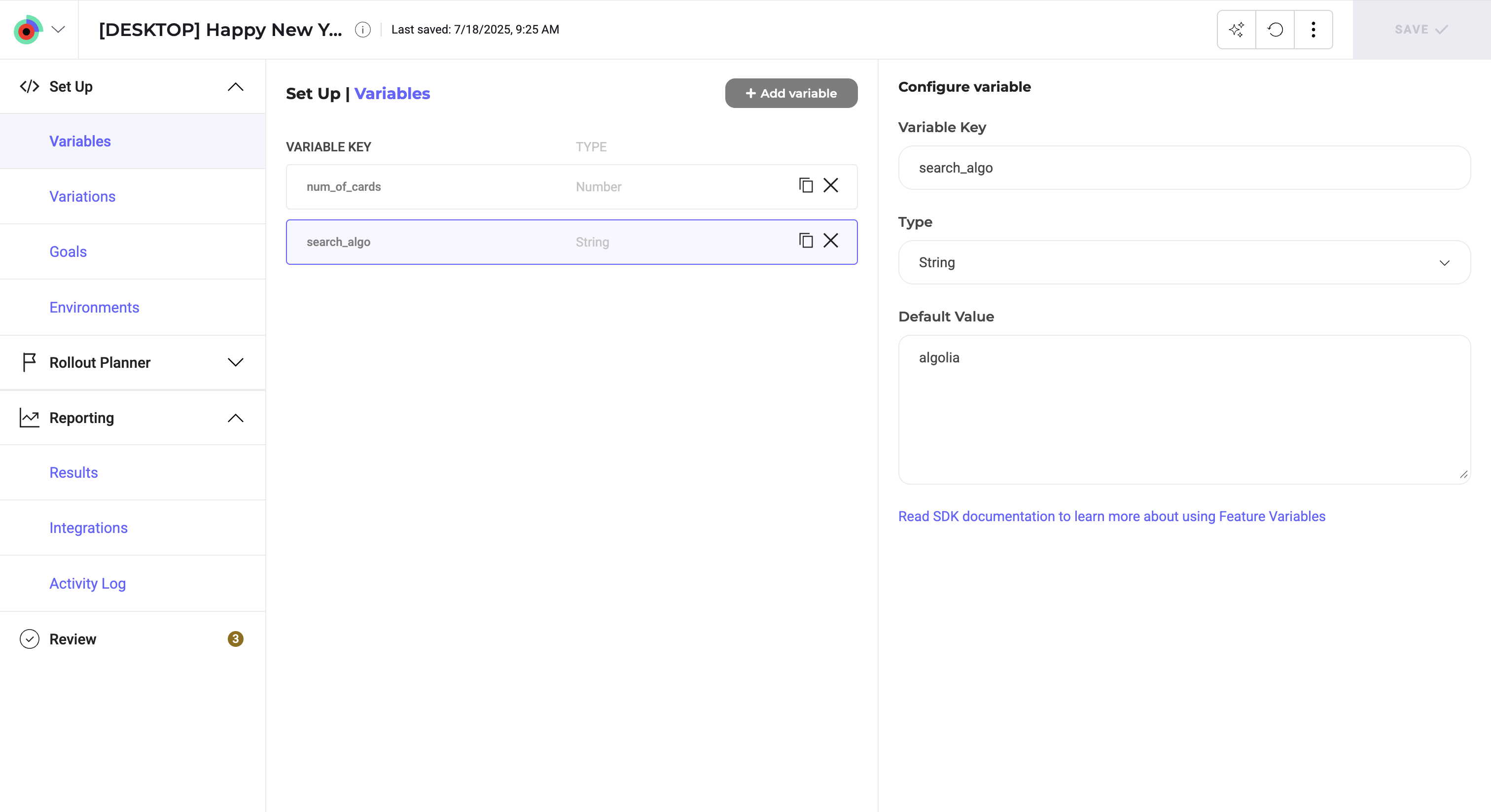Click the info icon beside experiment title
Viewport: 1491px width, 812px height.
coord(362,30)
